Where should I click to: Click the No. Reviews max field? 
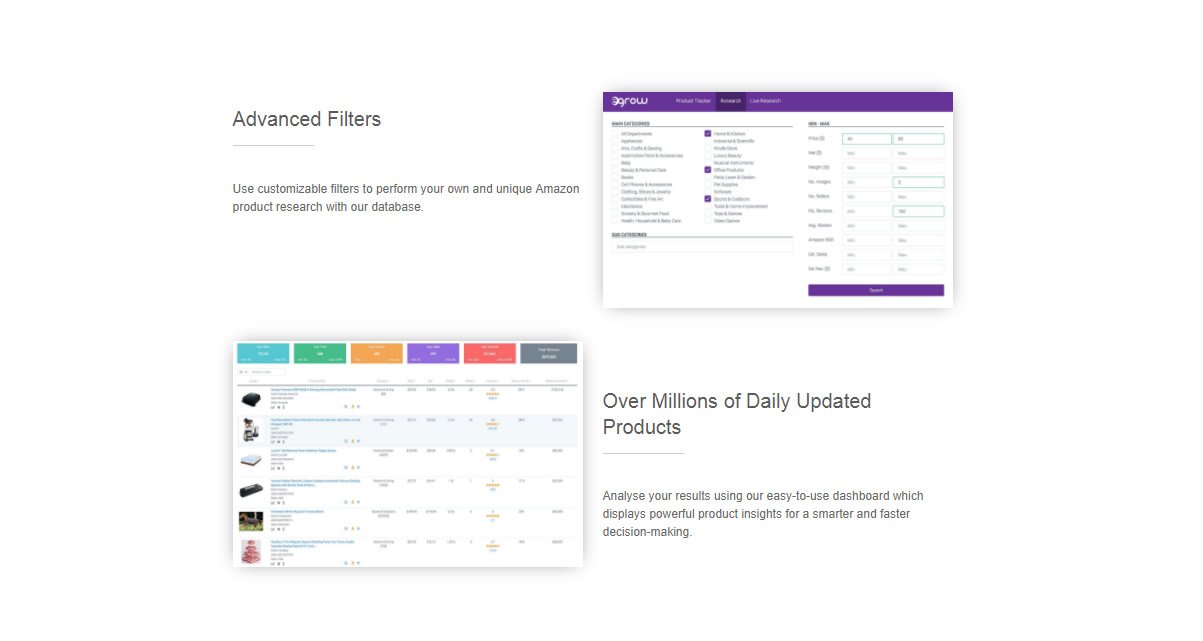pyautogui.click(x=919, y=211)
